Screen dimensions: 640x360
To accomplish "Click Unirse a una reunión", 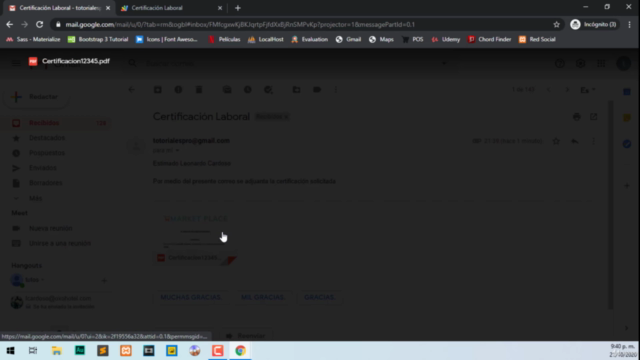I will [60, 244].
